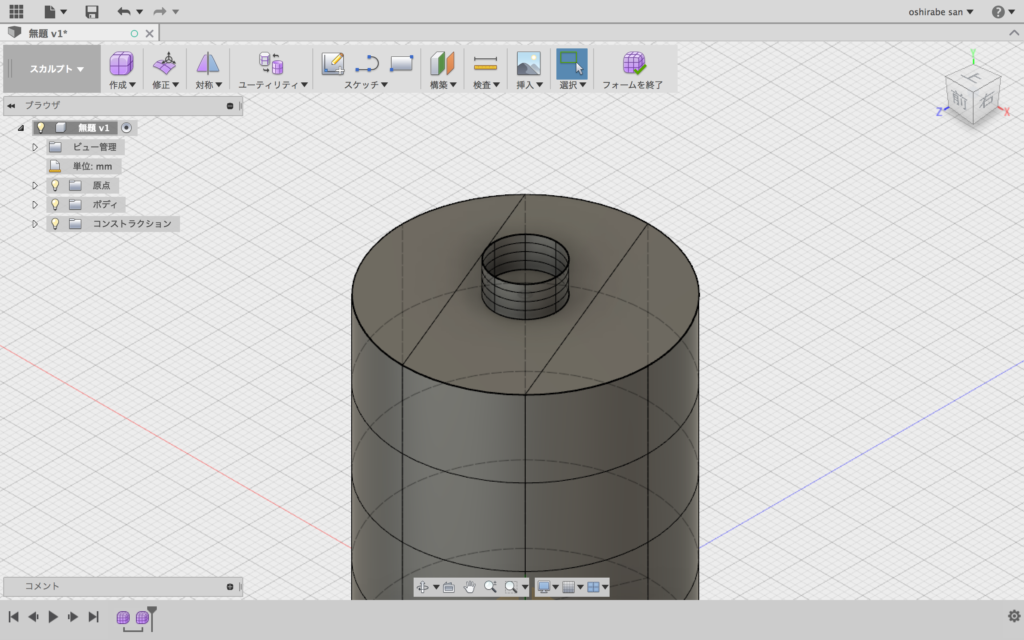Start a new sketch with the Create Sketch icon
Viewport: 1024px width, 640px height.
pyautogui.click(x=333, y=64)
